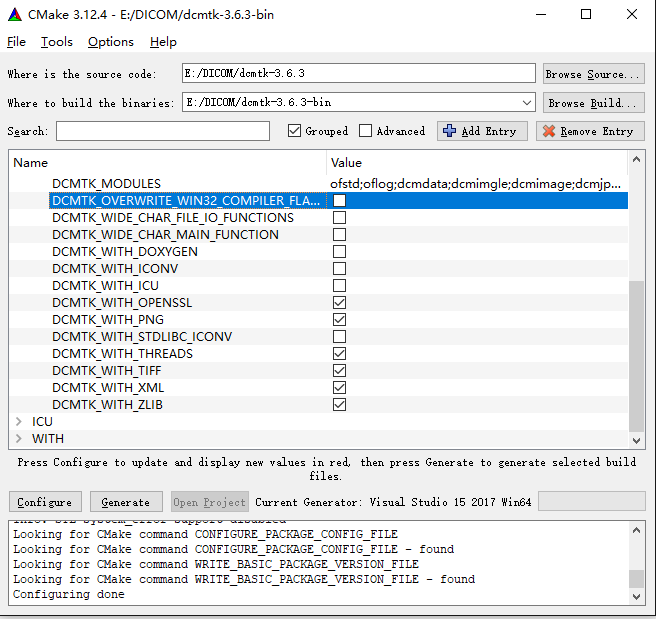This screenshot has width=656, height=619.
Task: Click the blue plus Add Entry icon
Action: (x=449, y=131)
